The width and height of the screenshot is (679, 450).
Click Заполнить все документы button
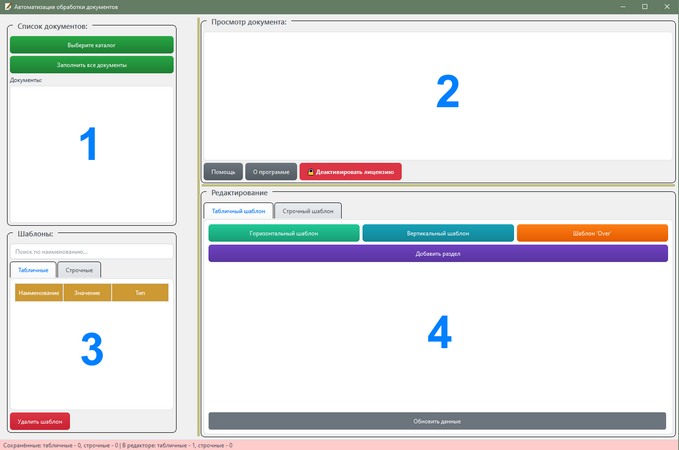pyautogui.click(x=92, y=65)
